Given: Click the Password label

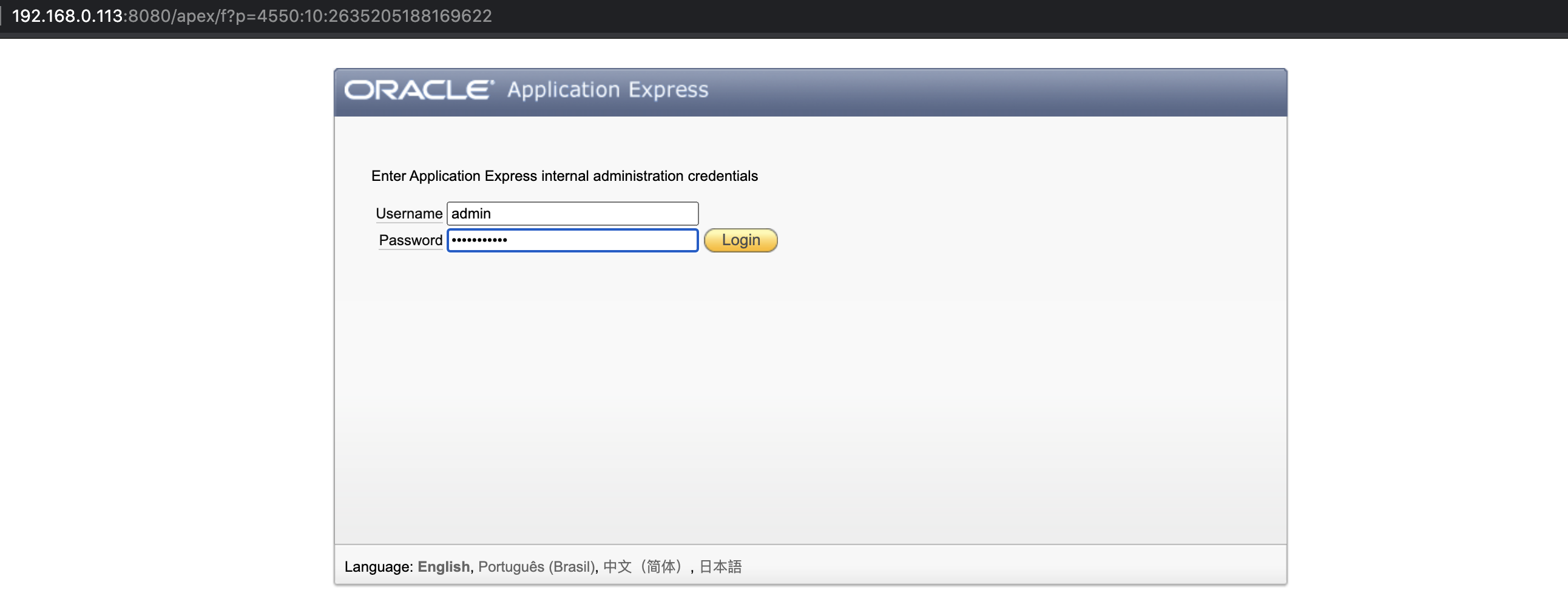Looking at the screenshot, I should click(x=410, y=240).
